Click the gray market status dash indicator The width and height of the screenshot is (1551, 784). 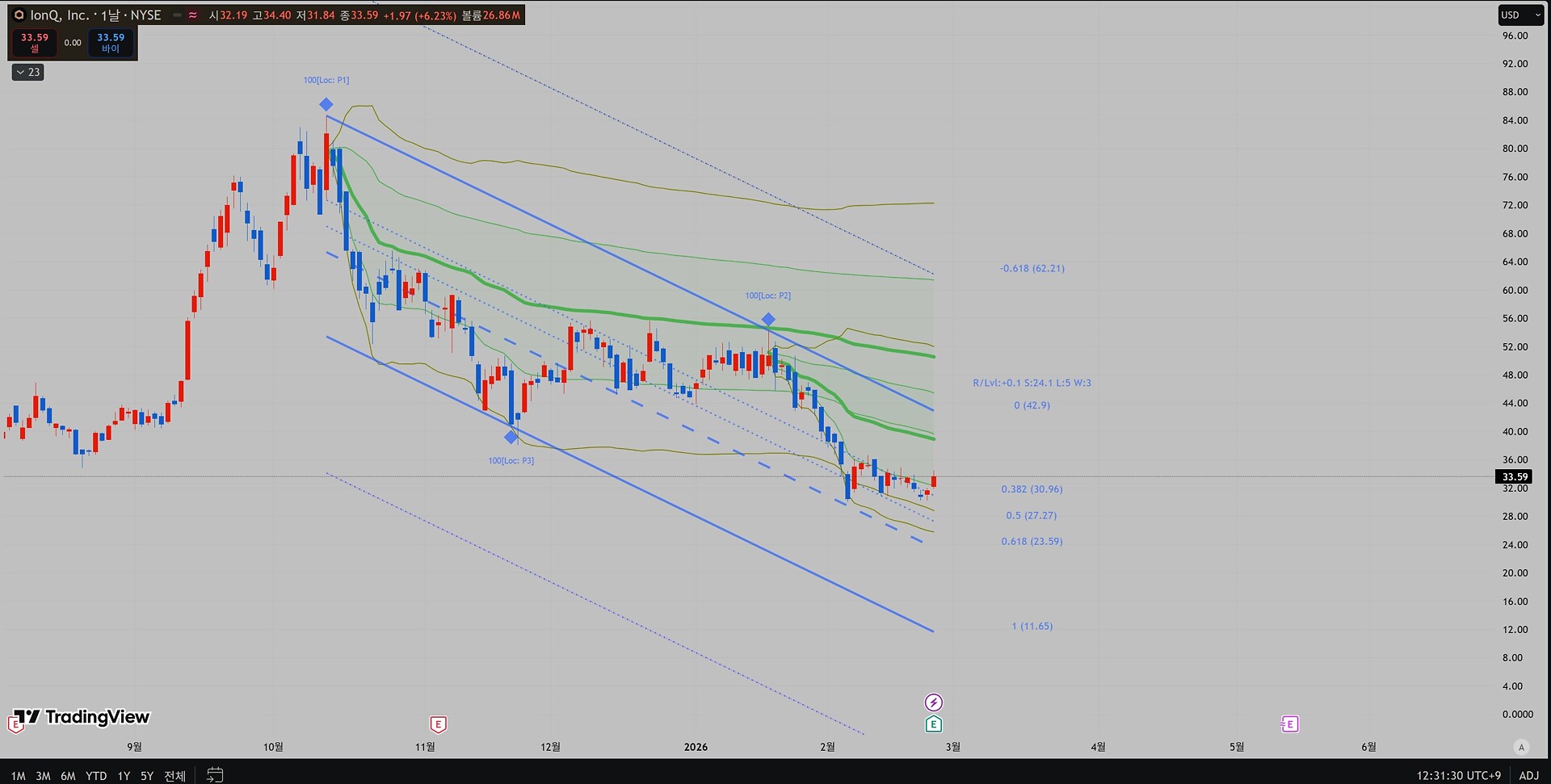click(177, 15)
